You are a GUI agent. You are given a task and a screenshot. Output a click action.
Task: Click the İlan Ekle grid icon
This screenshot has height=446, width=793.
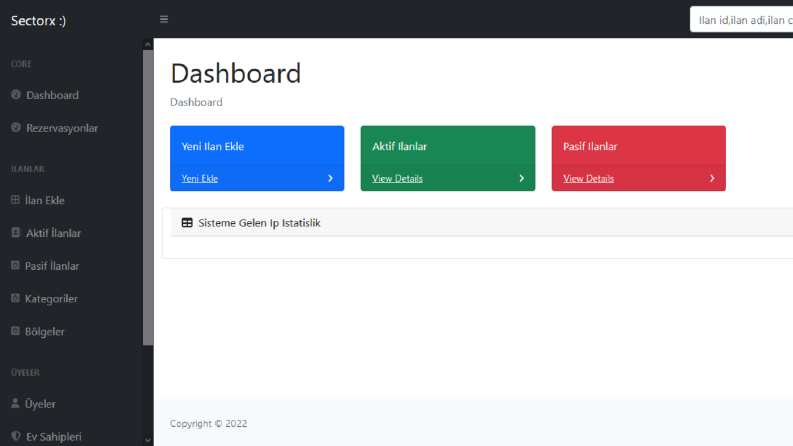tap(16, 200)
